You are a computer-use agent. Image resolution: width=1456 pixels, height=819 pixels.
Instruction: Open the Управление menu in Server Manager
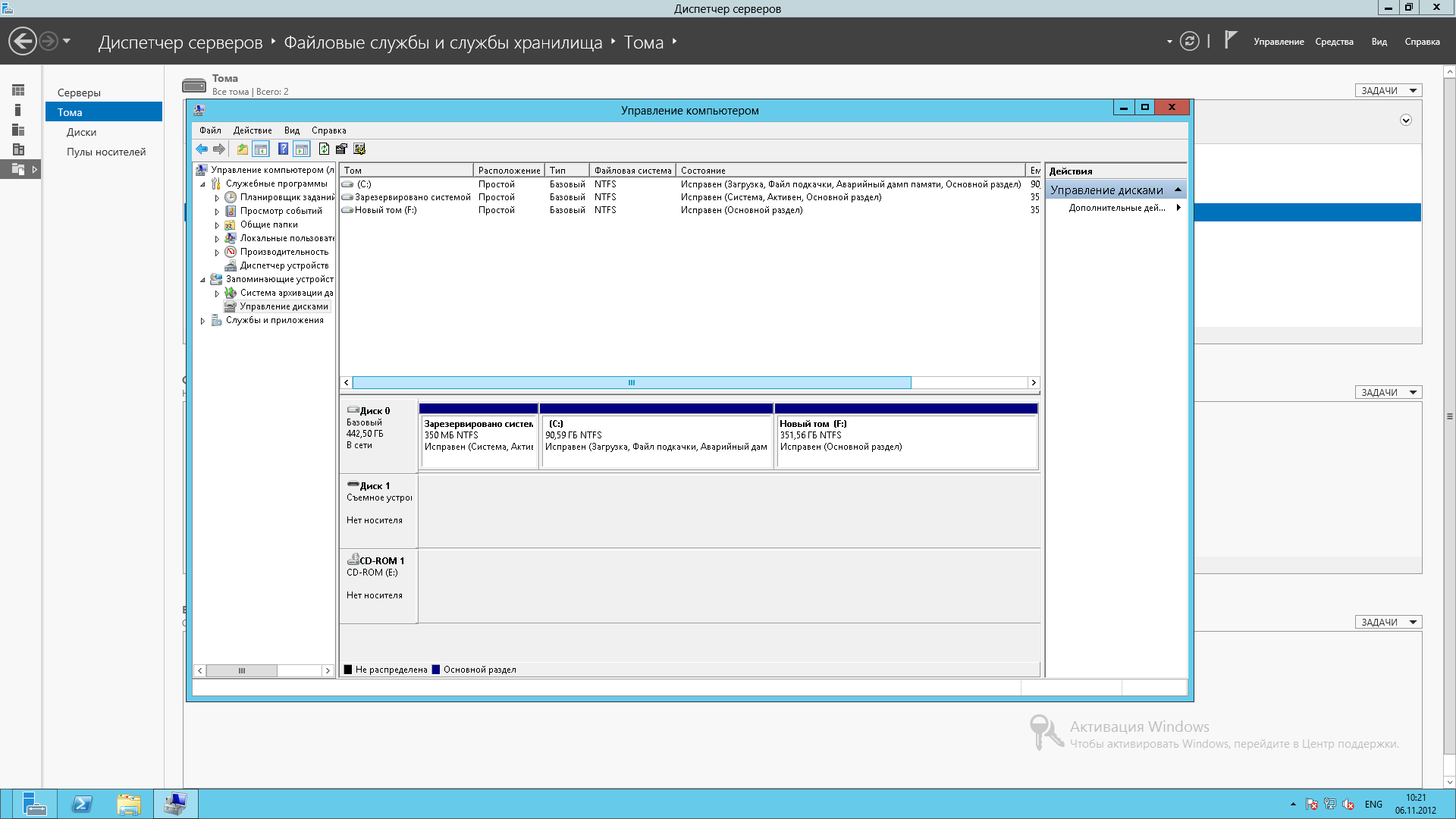pyautogui.click(x=1279, y=42)
